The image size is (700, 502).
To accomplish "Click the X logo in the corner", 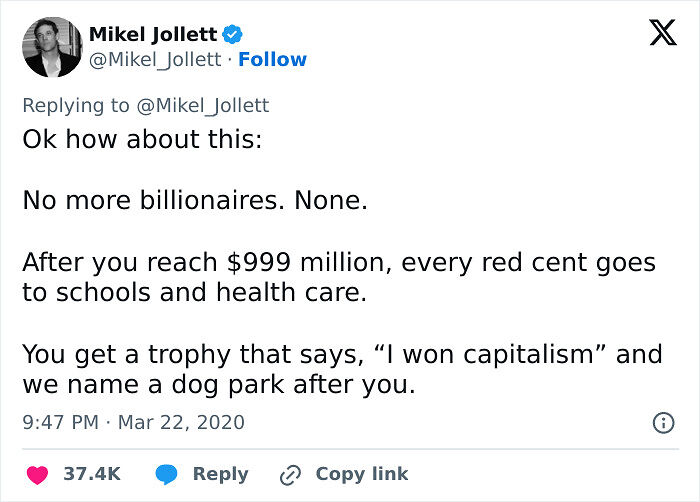I will tap(656, 35).
